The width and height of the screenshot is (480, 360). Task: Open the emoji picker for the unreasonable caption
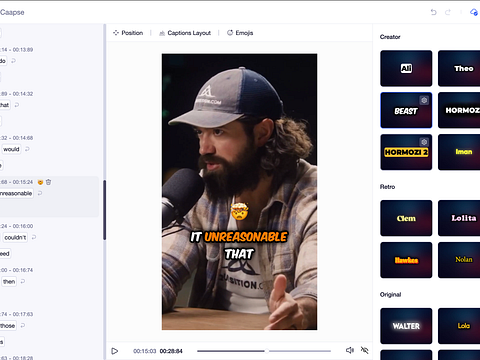coord(40,182)
